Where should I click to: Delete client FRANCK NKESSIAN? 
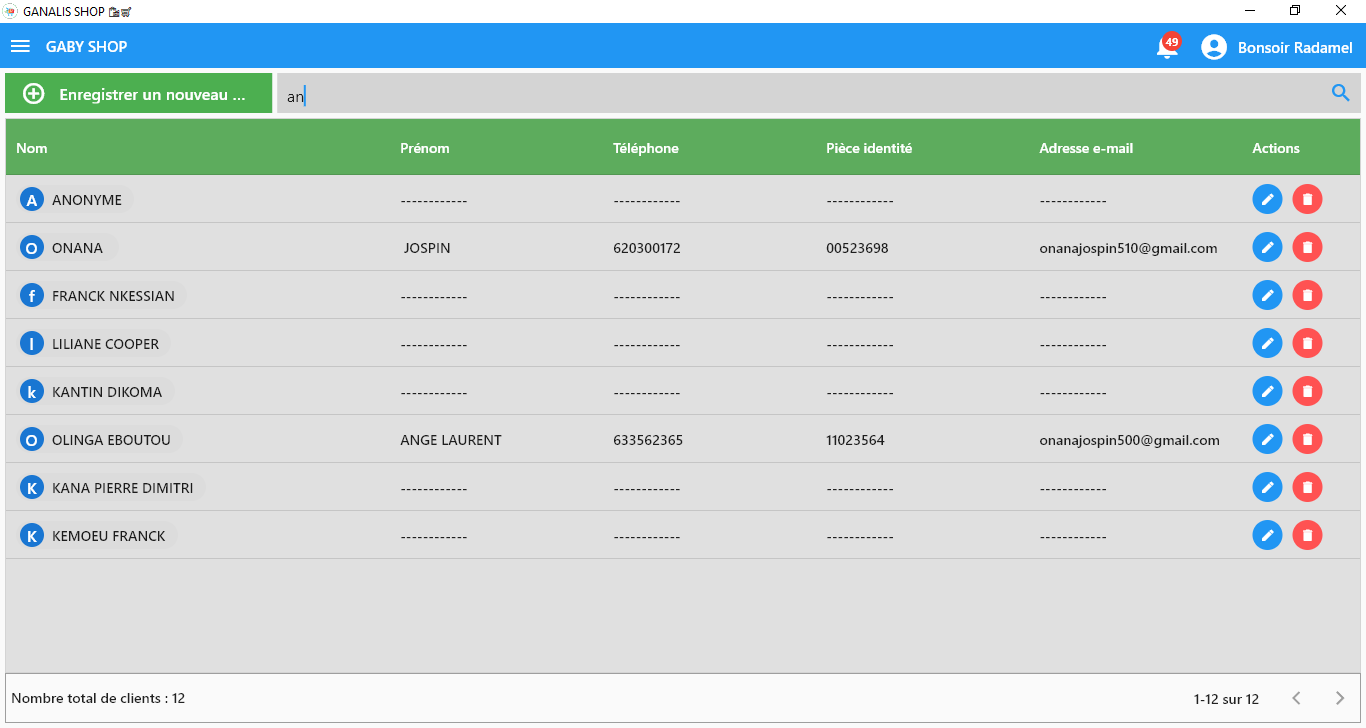pos(1307,295)
